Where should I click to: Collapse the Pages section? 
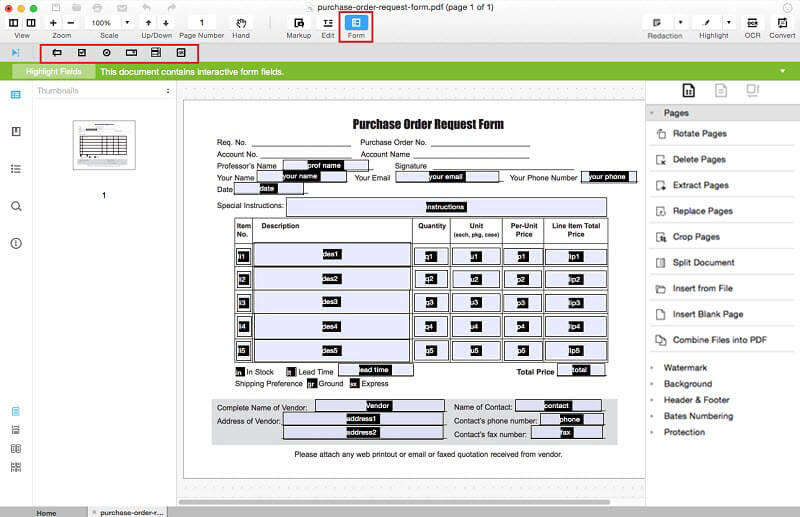point(652,113)
